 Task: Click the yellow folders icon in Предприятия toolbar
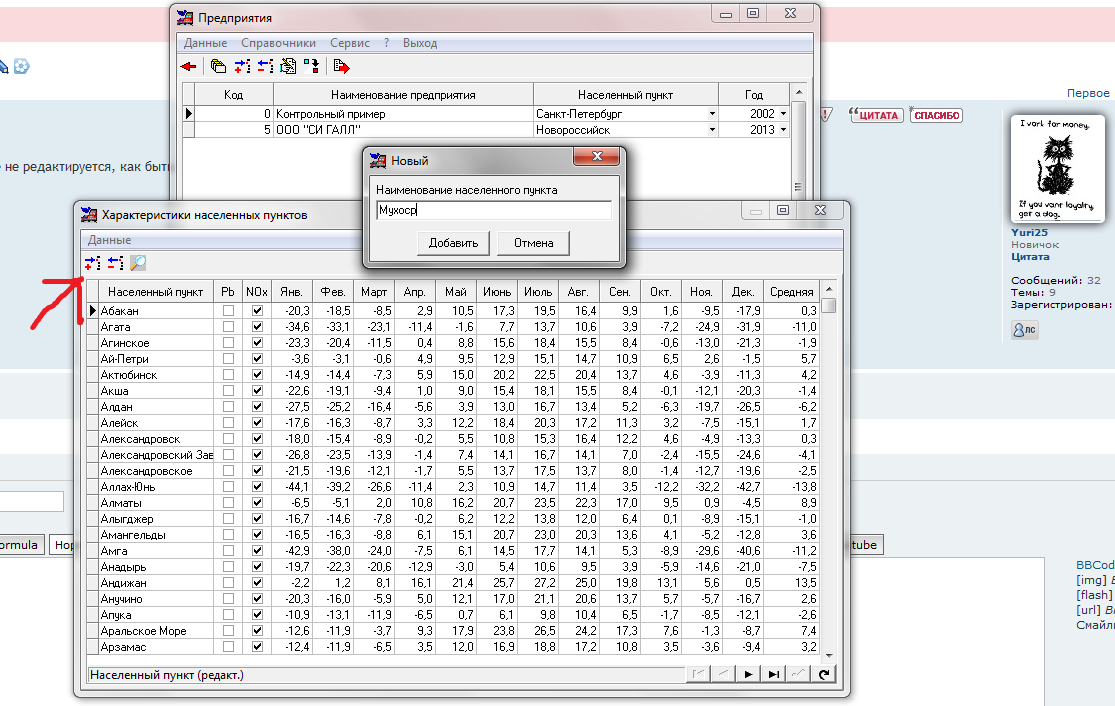tap(218, 67)
